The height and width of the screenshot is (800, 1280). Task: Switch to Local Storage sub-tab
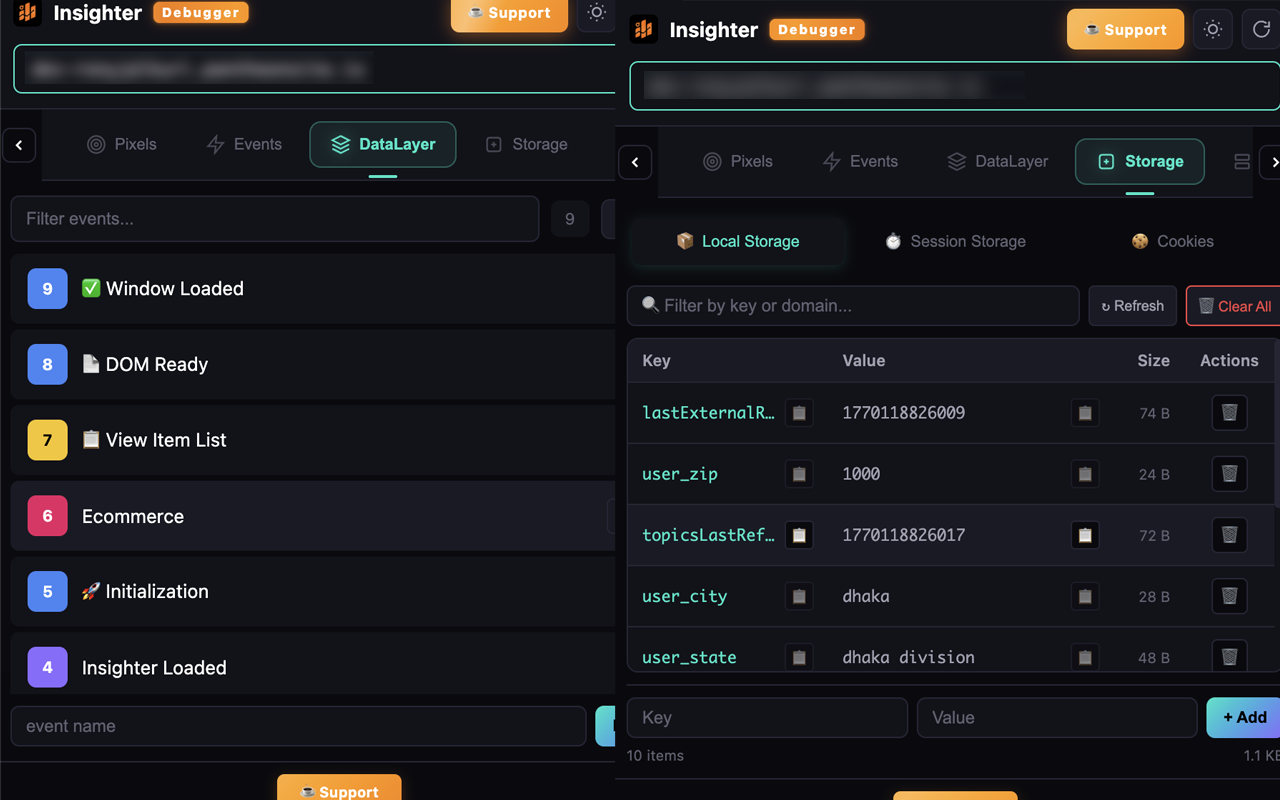pyautogui.click(x=738, y=241)
